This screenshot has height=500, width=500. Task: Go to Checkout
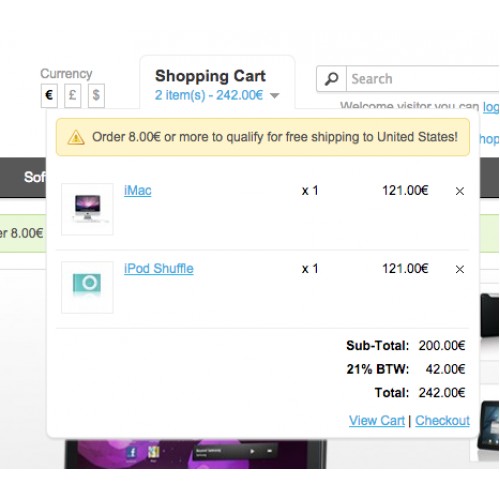tap(442, 421)
